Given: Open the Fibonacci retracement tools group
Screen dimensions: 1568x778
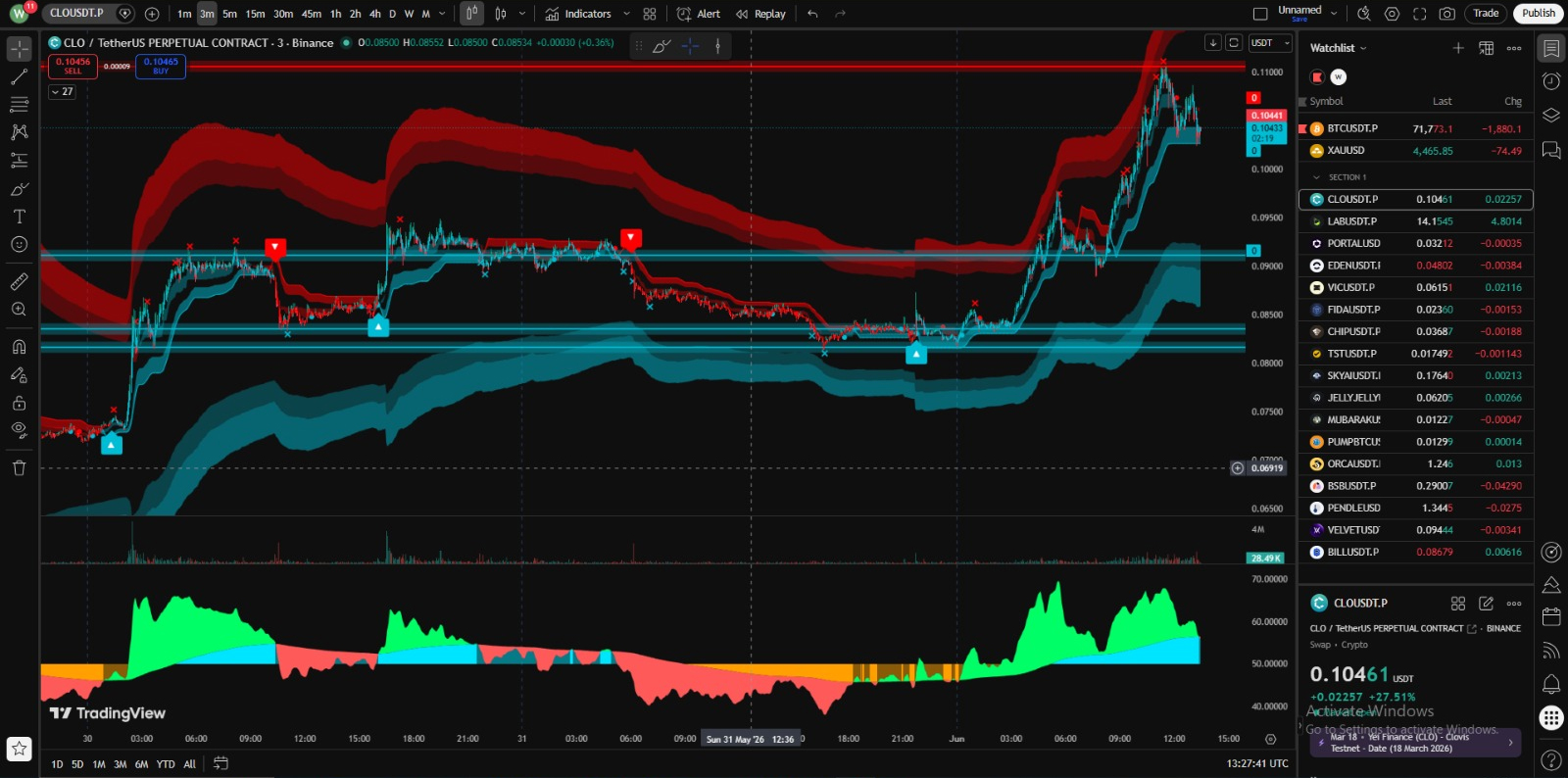Looking at the screenshot, I should click(x=19, y=104).
